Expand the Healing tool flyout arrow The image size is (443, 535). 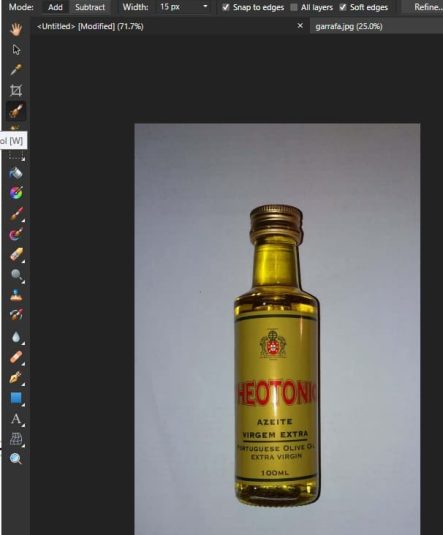point(24,363)
